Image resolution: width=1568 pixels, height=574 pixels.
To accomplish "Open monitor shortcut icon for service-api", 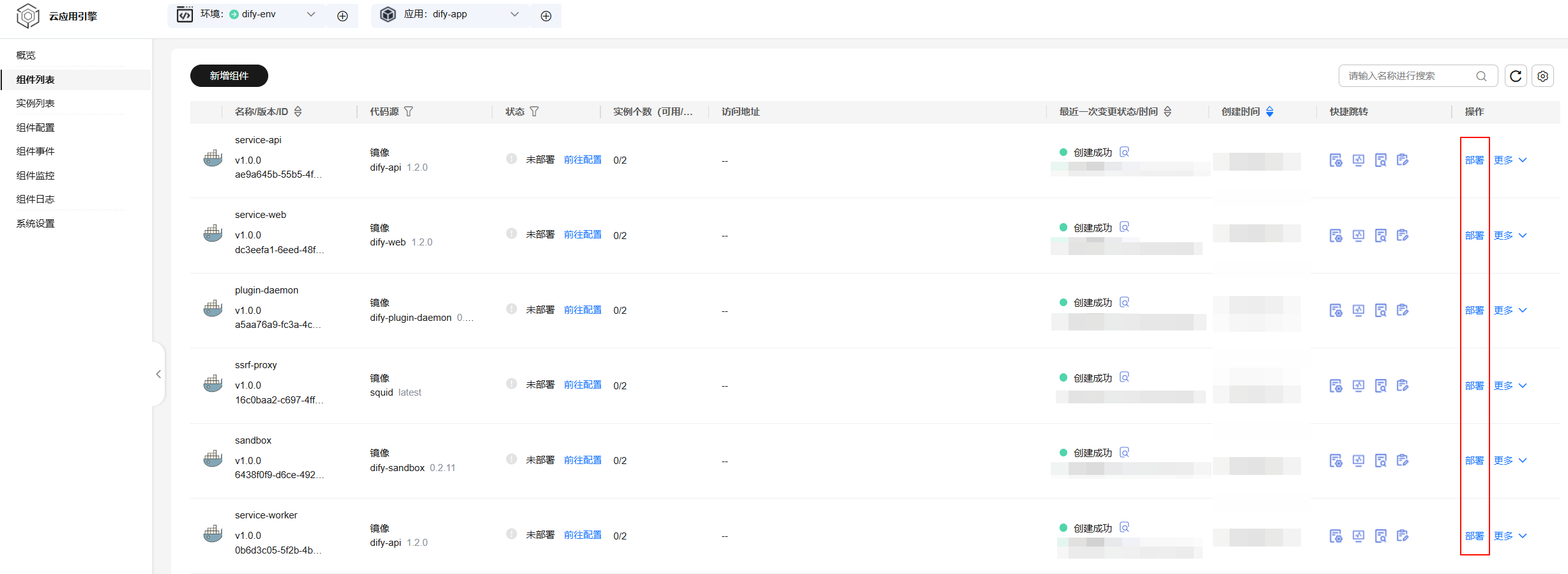I will click(1359, 160).
